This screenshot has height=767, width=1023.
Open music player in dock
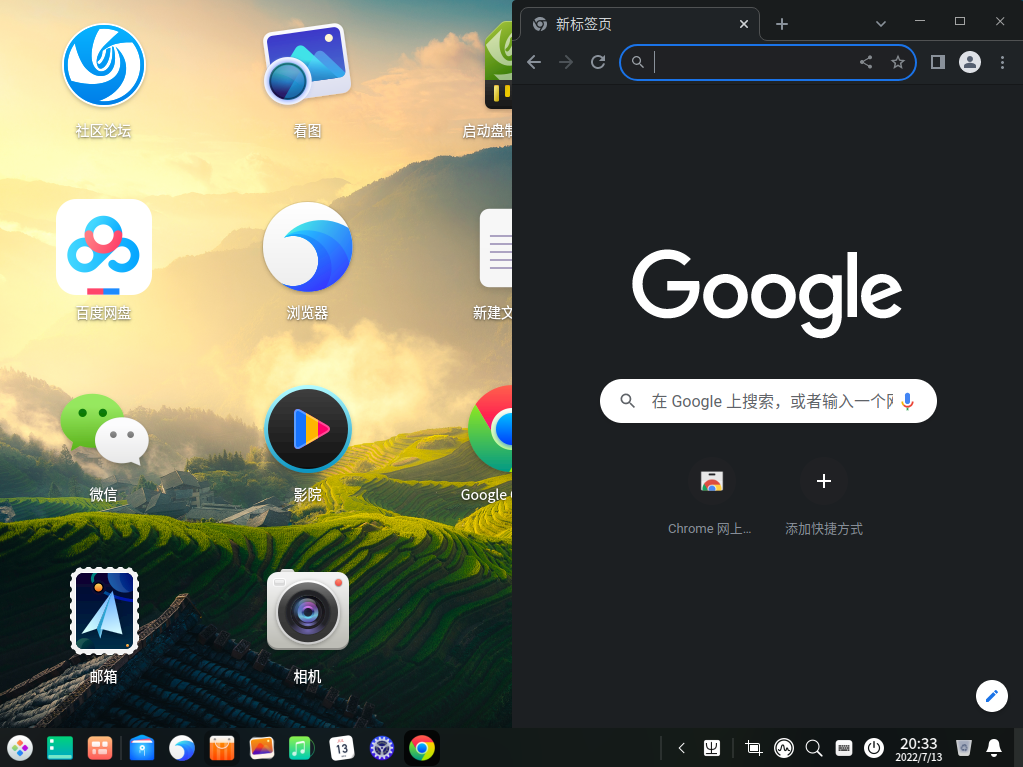[x=301, y=748]
